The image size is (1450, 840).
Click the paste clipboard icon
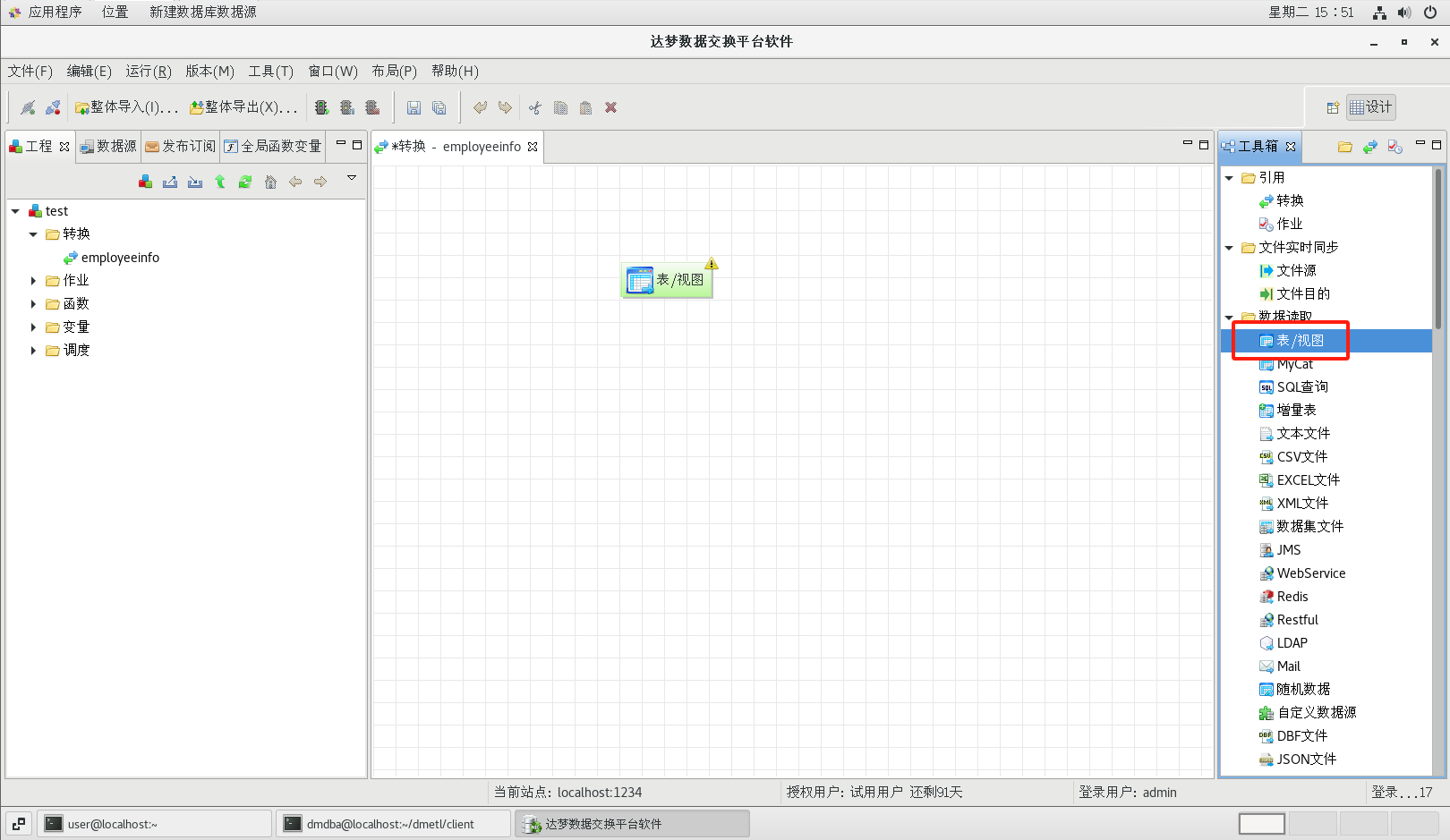coord(585,107)
